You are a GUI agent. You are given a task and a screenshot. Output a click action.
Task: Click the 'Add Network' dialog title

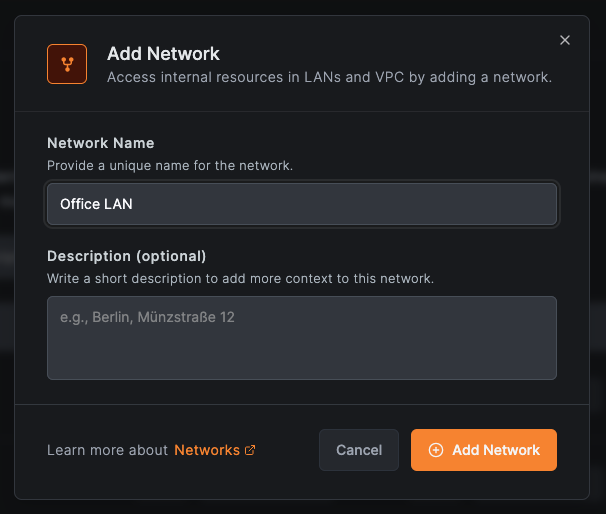pyautogui.click(x=163, y=54)
